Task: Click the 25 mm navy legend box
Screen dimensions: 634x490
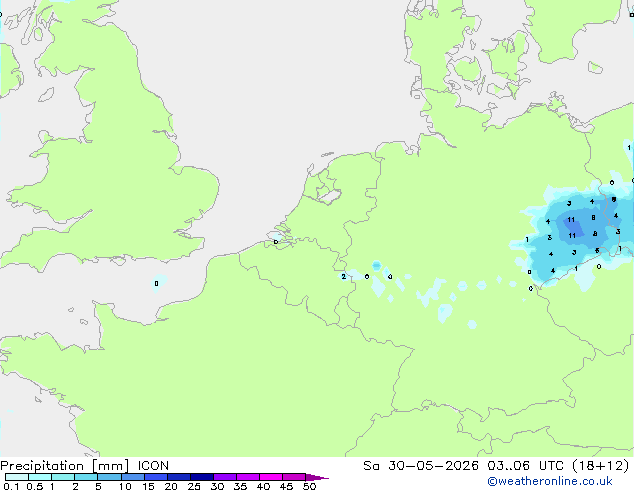Action: [x=202, y=477]
